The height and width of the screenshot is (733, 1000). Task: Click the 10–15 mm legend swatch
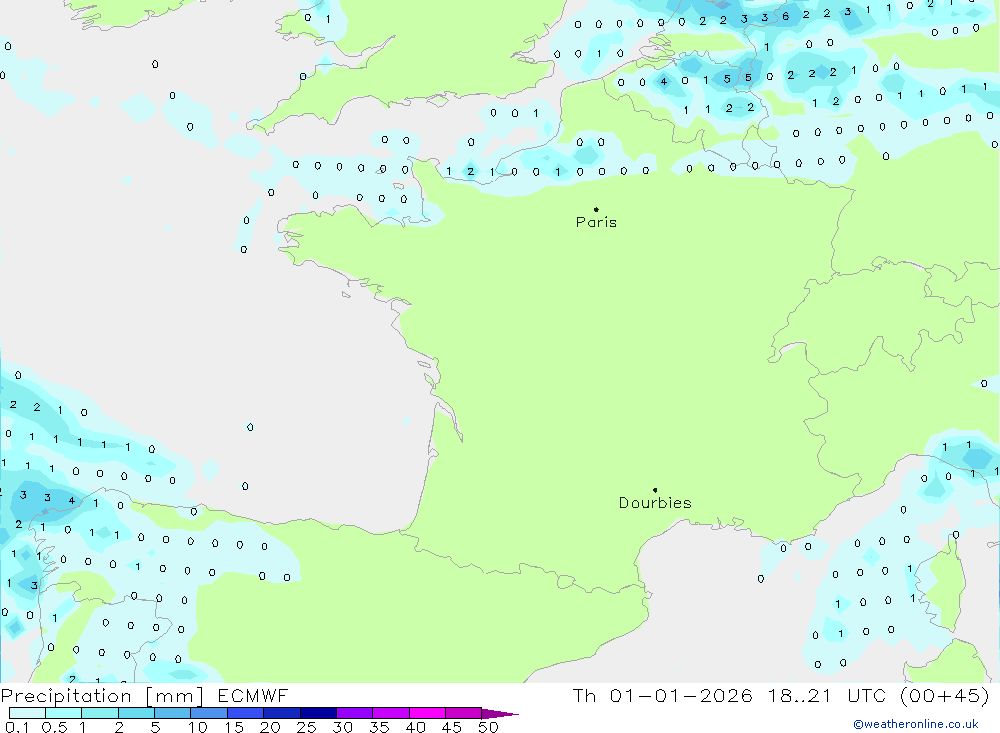[x=209, y=713]
